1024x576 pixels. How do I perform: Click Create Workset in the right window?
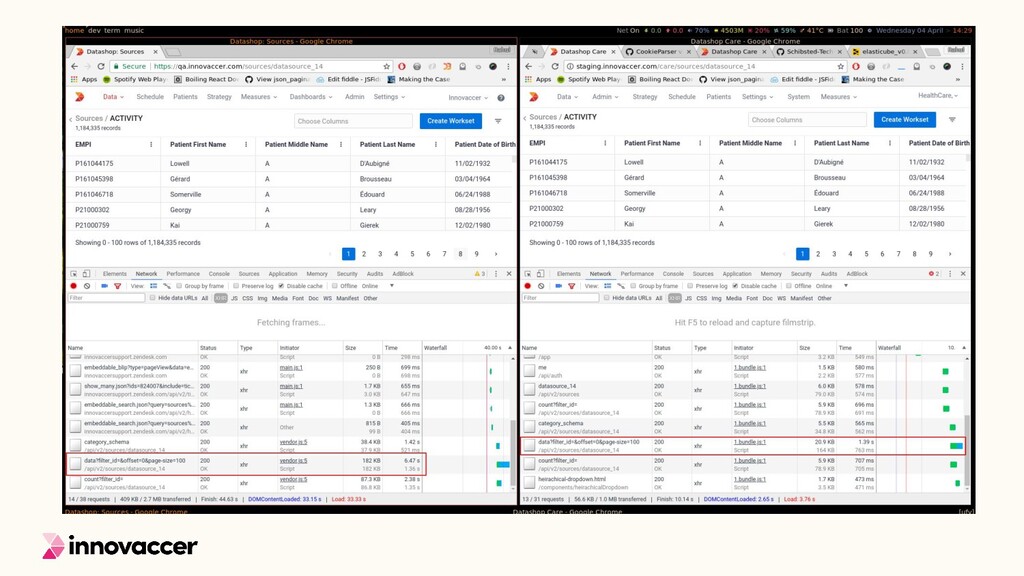click(x=904, y=120)
